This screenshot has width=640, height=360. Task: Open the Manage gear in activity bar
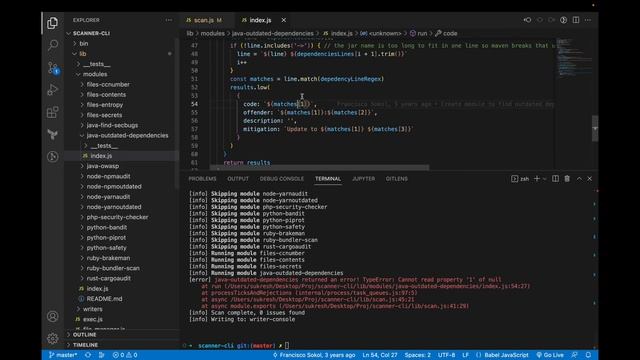tap(52, 338)
